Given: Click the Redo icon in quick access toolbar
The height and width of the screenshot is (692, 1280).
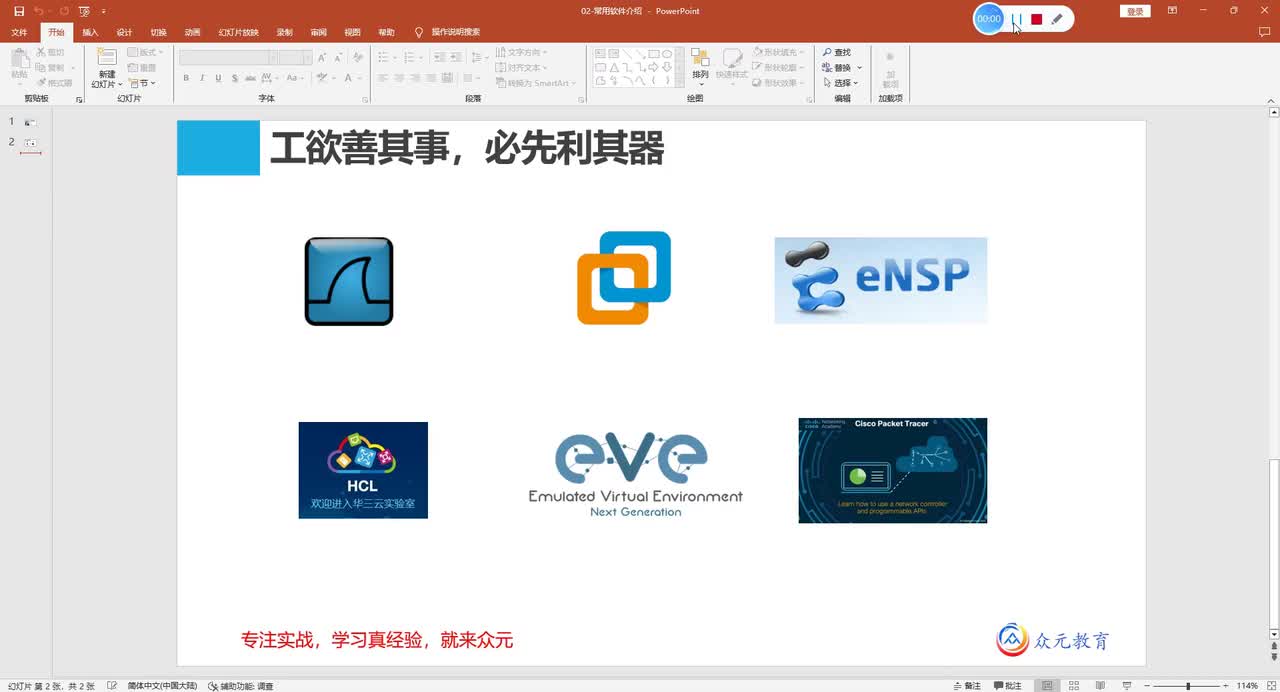Looking at the screenshot, I should click(65, 11).
